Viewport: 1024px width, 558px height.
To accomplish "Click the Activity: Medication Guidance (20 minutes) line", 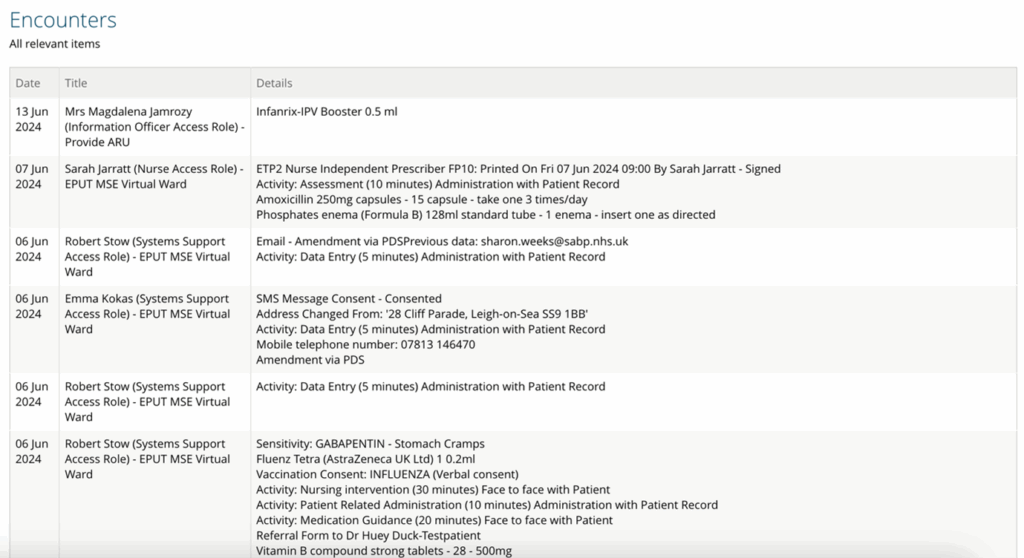I will [434, 521].
